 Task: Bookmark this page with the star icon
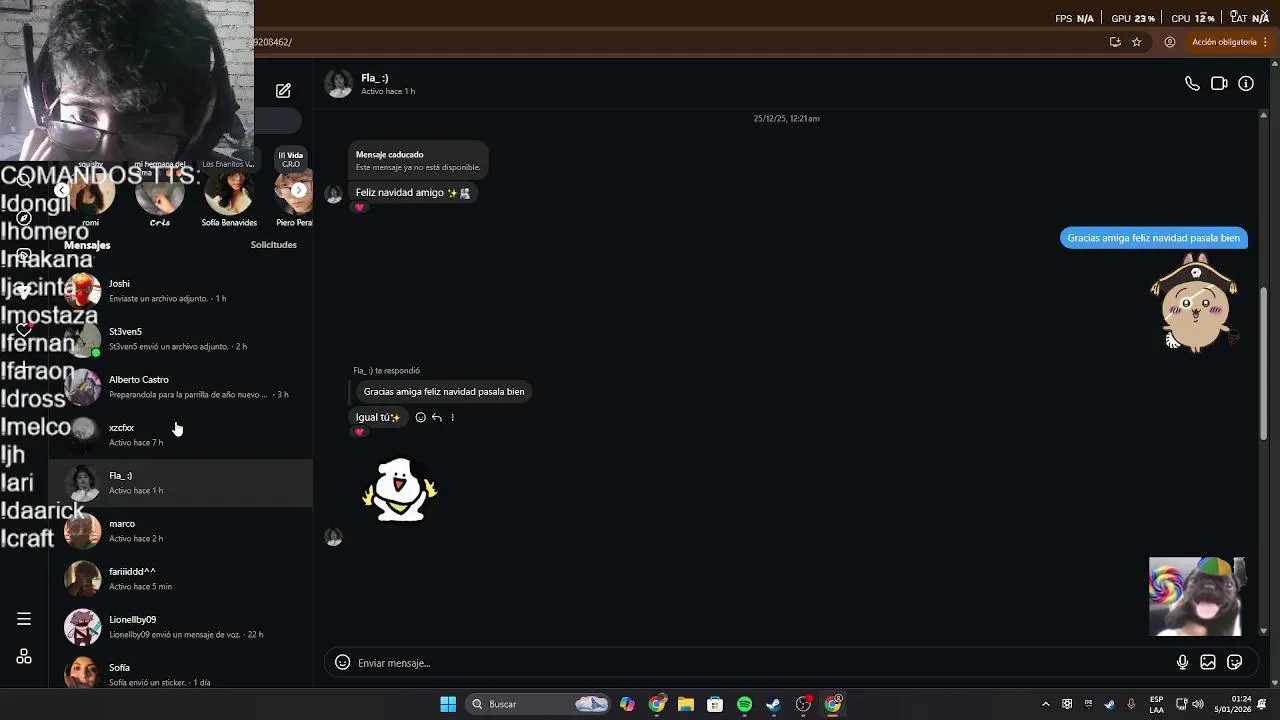click(1137, 42)
